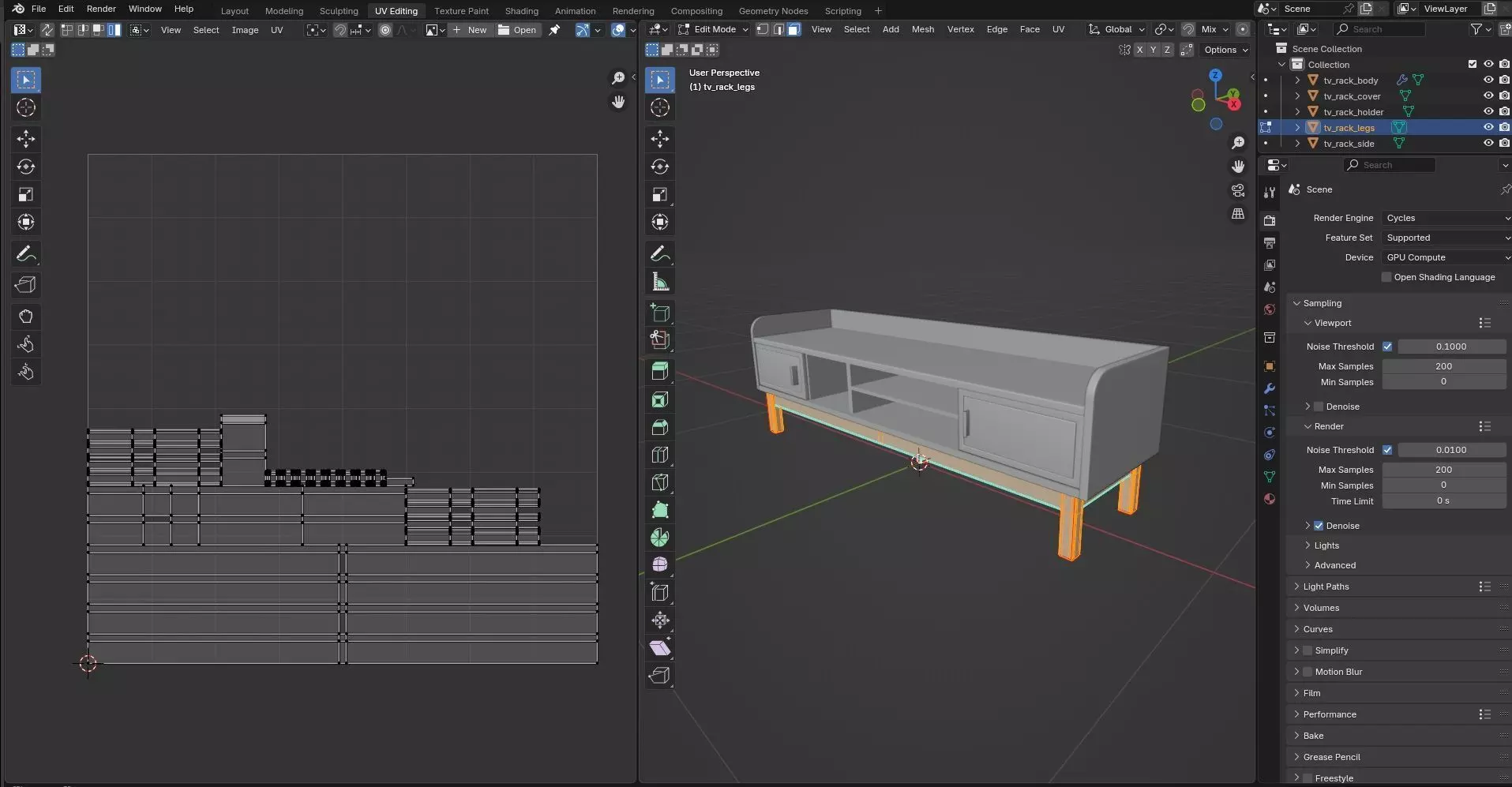
Task: Select the Knife tool
Action: click(x=660, y=482)
